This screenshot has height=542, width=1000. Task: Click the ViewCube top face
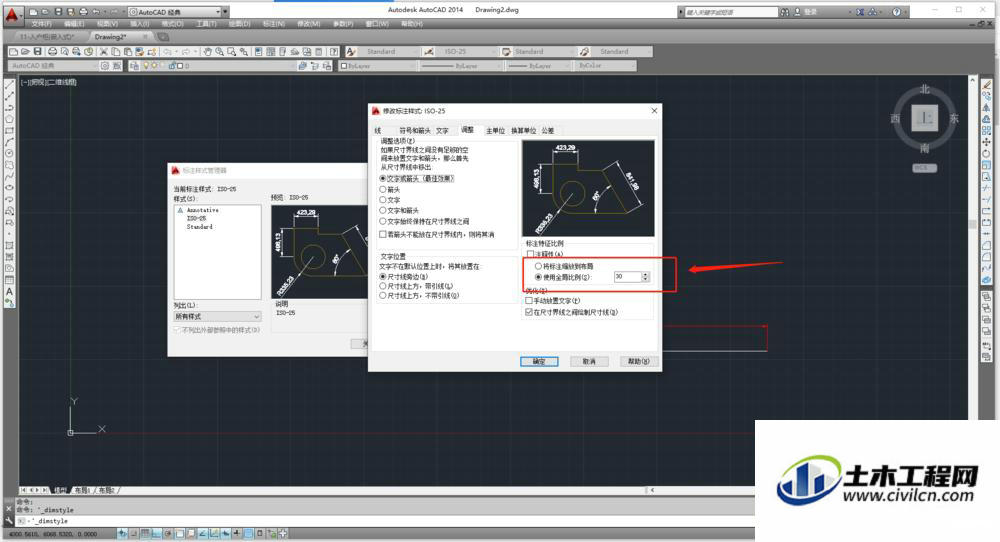coord(924,118)
